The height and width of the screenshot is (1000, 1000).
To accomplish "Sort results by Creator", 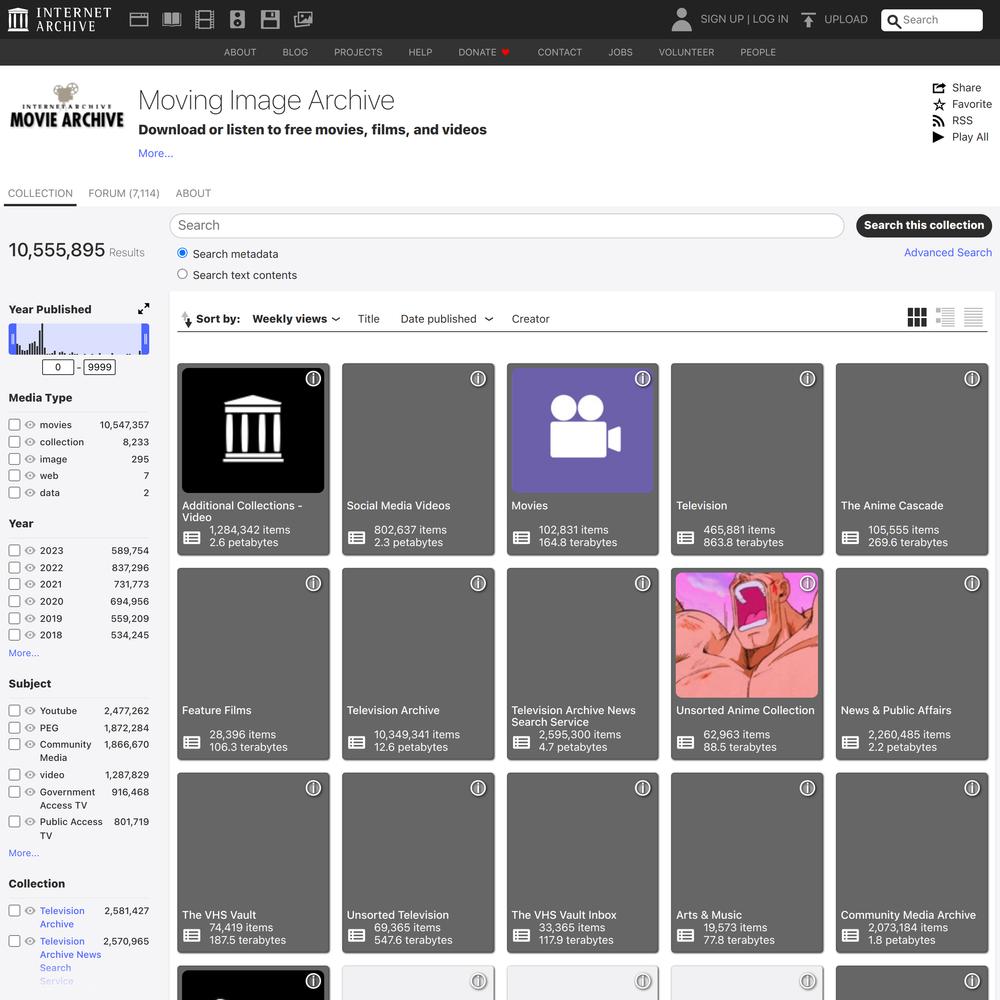I will [531, 319].
